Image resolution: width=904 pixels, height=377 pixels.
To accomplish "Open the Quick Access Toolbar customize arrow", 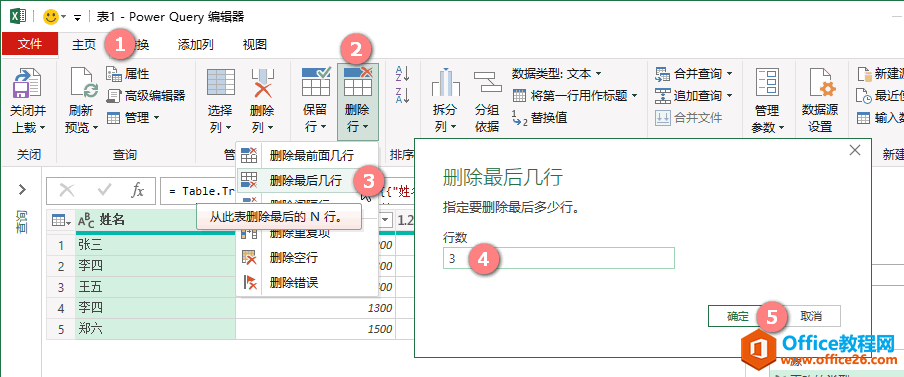I will click(x=77, y=17).
